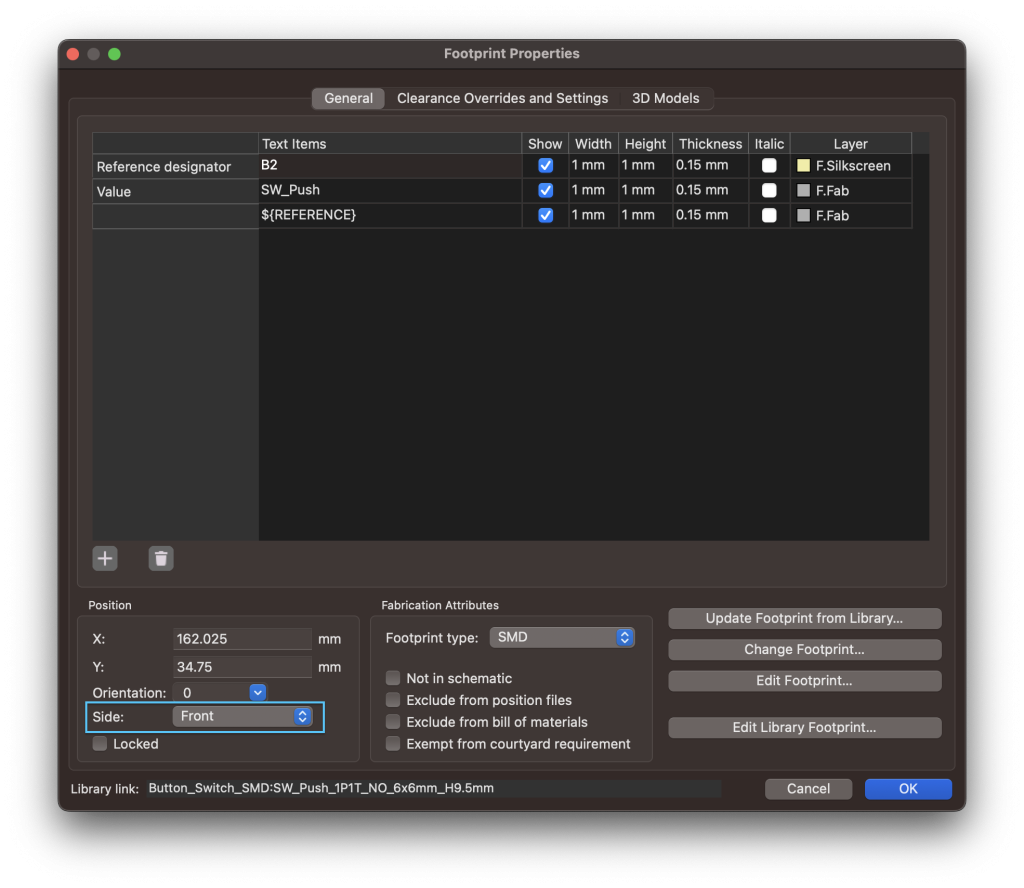The width and height of the screenshot is (1024, 888).
Task: Click Update Footprint from Library button
Action: point(805,618)
